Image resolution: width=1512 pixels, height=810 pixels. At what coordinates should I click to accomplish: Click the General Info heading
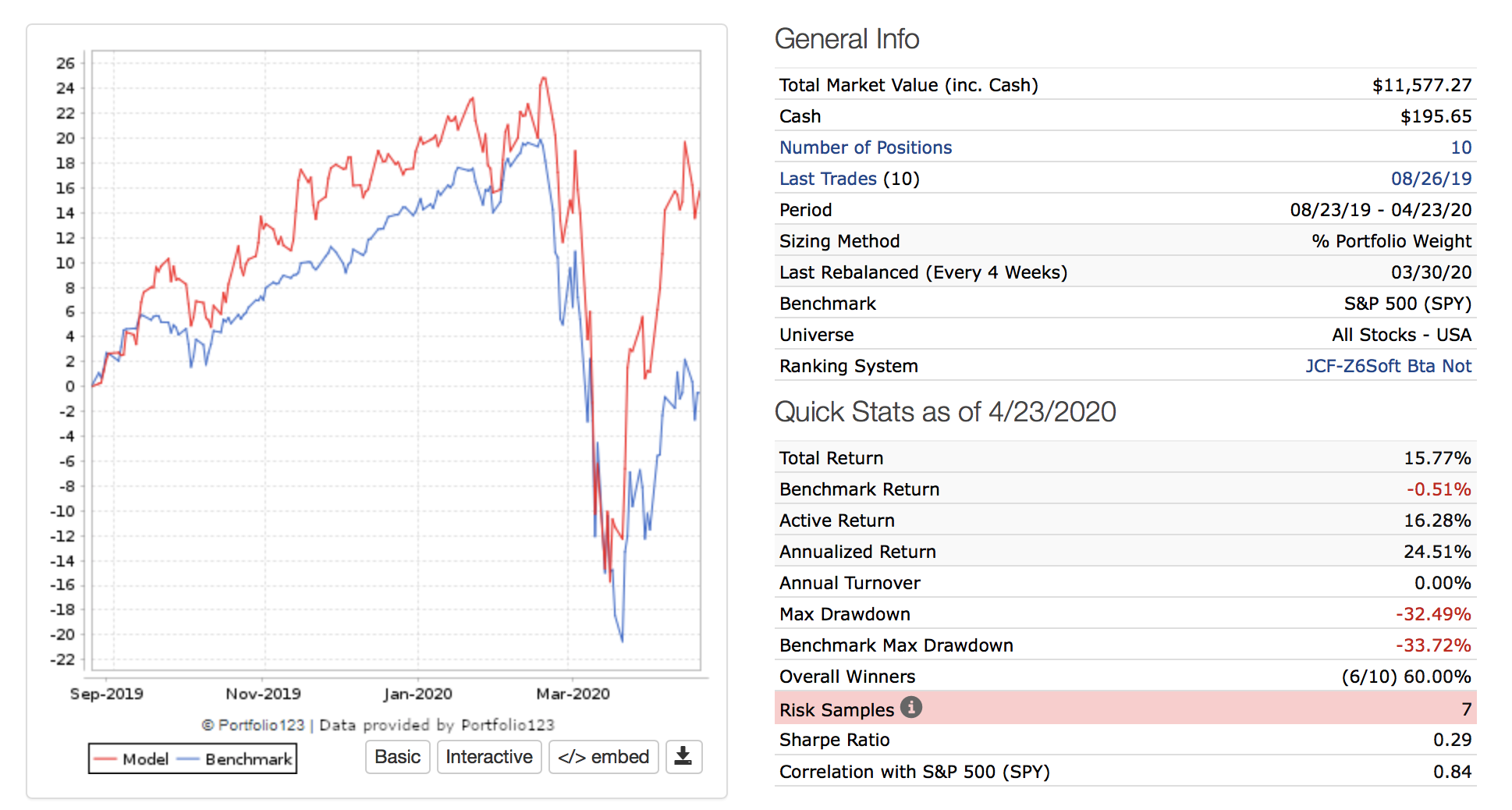[x=847, y=39]
